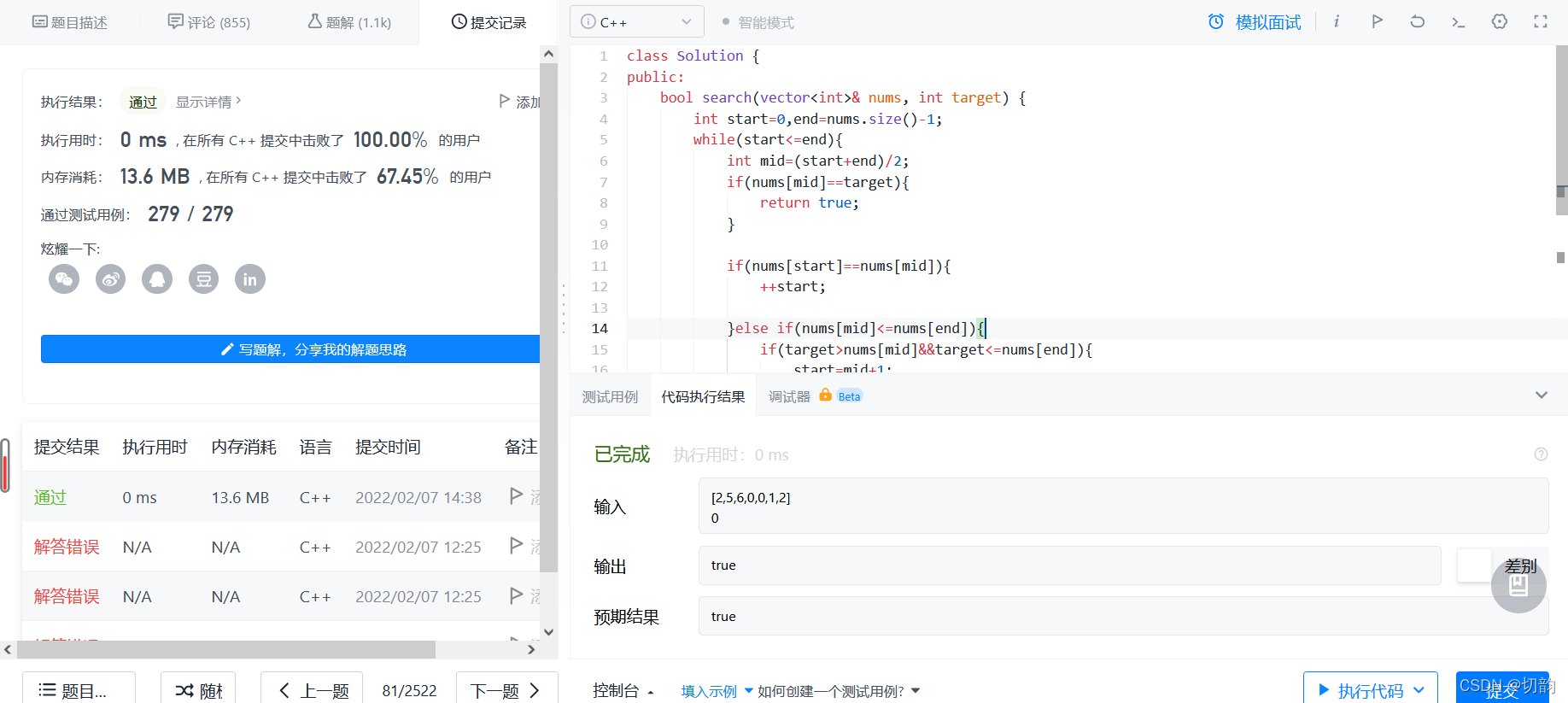
Task: Click the 输出 field showing true
Action: coord(1069,565)
